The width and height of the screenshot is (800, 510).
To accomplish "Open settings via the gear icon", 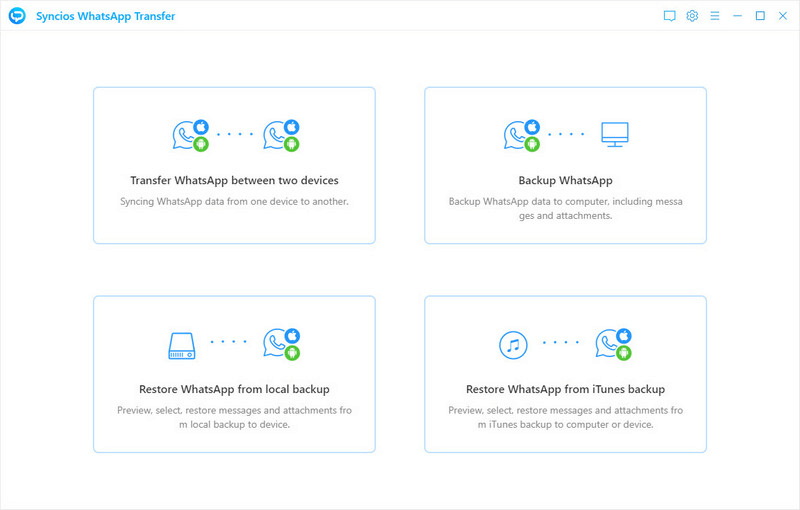I will (x=692, y=16).
